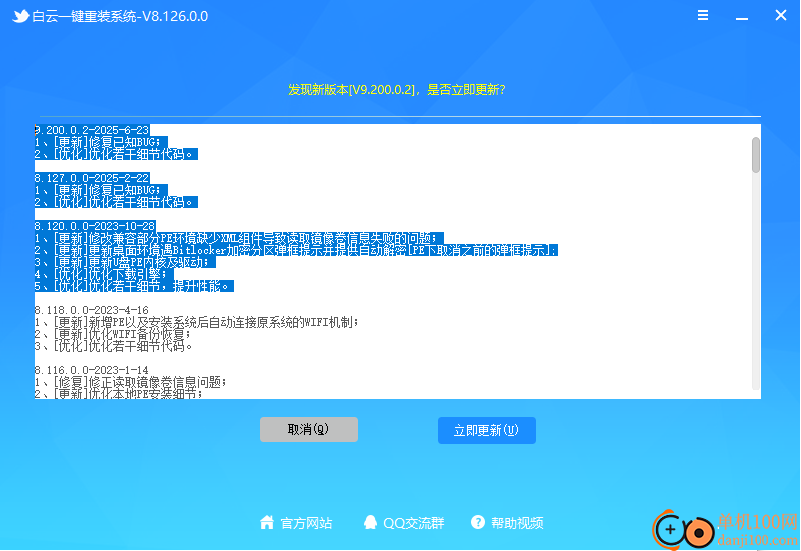Click line 新增PE以及安装系统后自动连接WIFI机制
801x551 pixels.
point(197,322)
